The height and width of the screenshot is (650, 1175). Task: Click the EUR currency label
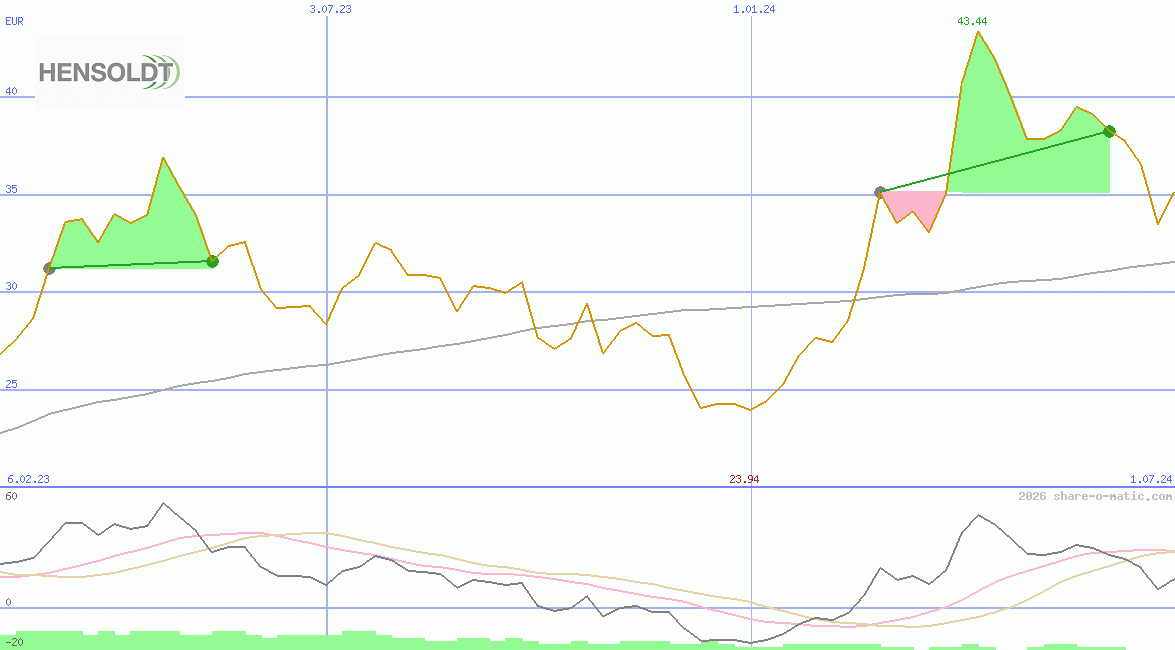(15, 20)
